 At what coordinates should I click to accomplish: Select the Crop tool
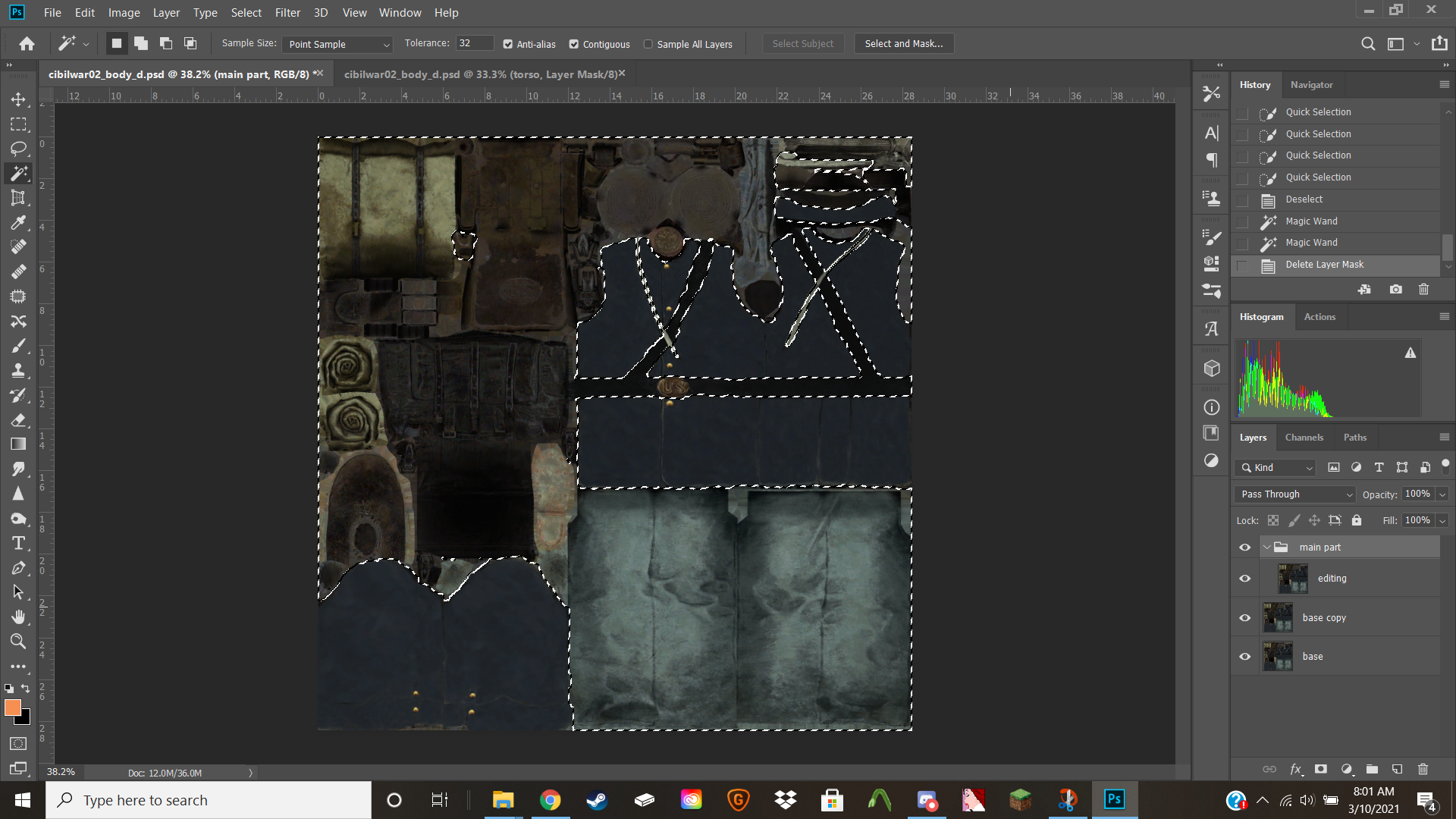pos(18,198)
